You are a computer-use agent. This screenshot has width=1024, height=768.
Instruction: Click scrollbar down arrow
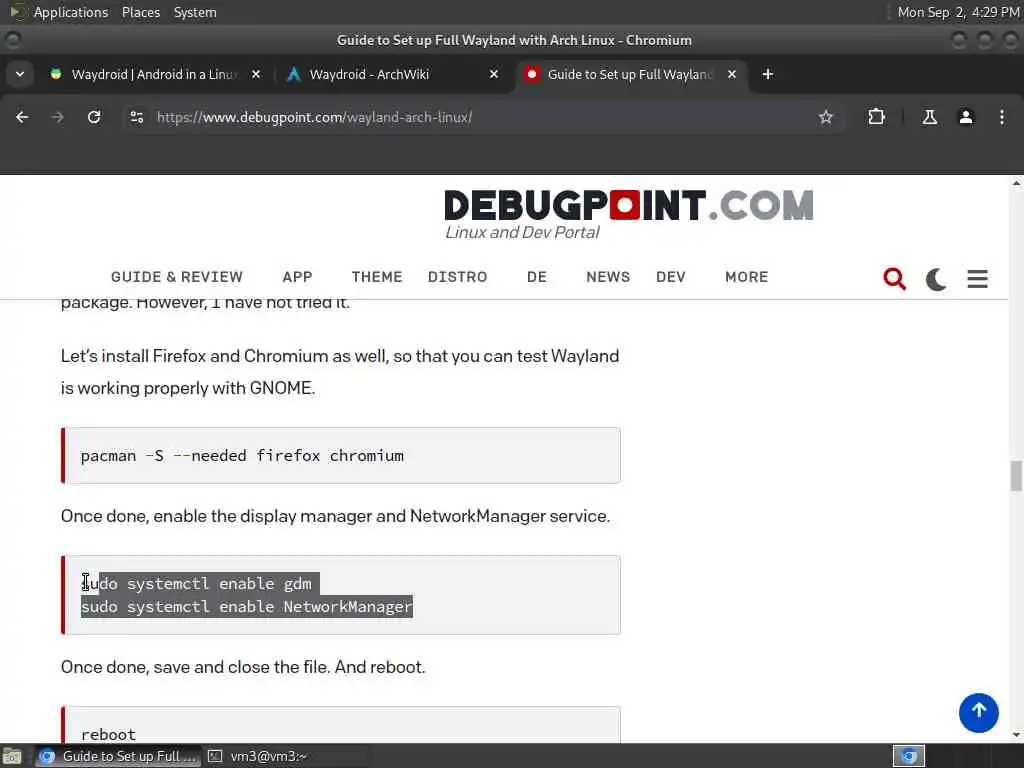(x=1016, y=735)
